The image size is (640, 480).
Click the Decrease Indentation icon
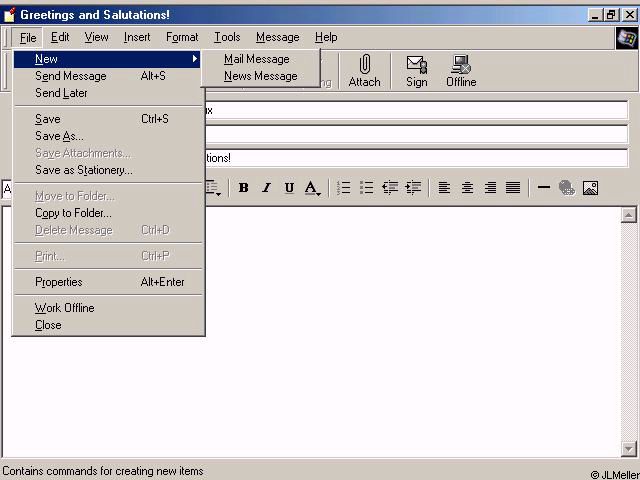click(x=390, y=188)
